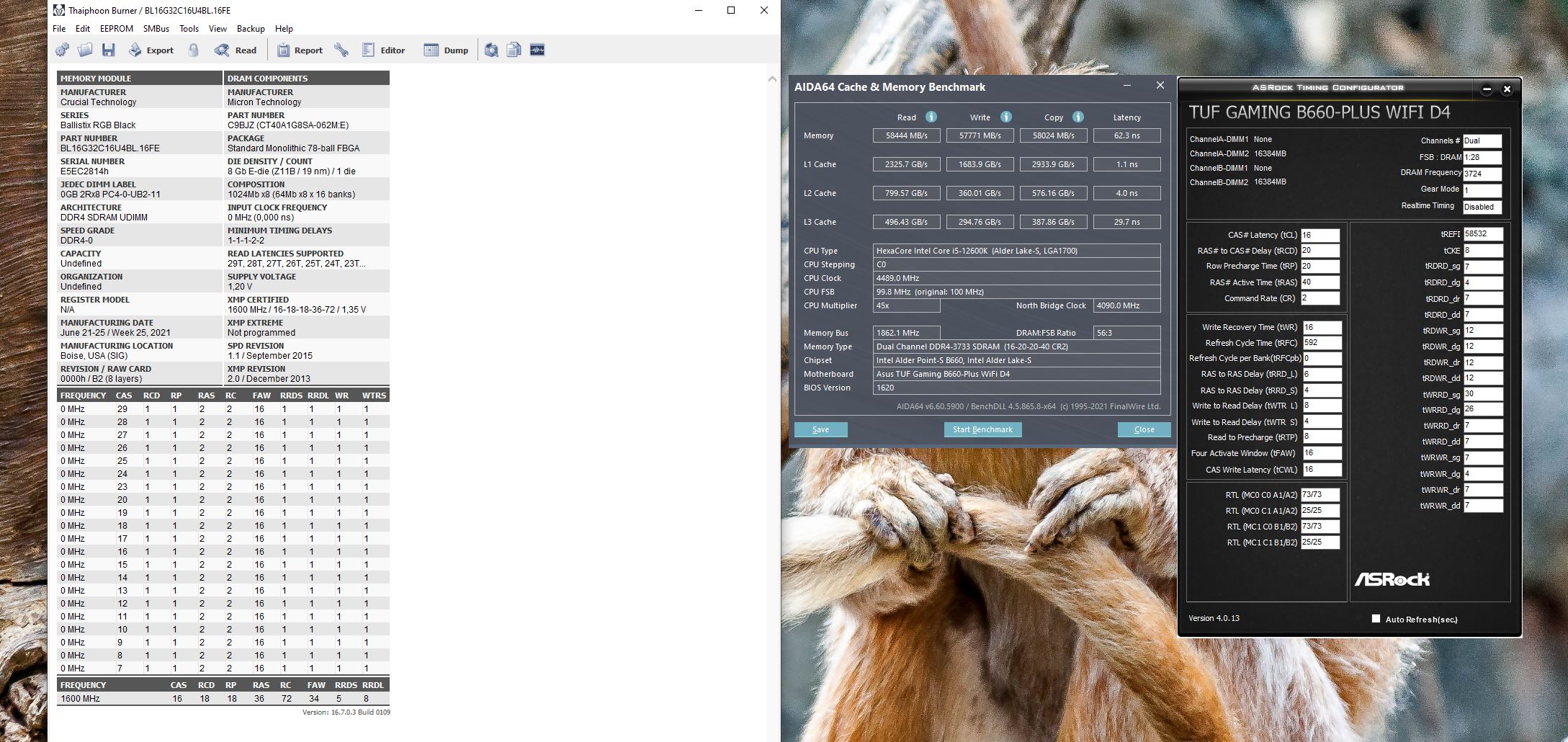Viewport: 1568px width, 742px height.
Task: Click the info icon next to Write in AIDA64
Action: 1006,117
